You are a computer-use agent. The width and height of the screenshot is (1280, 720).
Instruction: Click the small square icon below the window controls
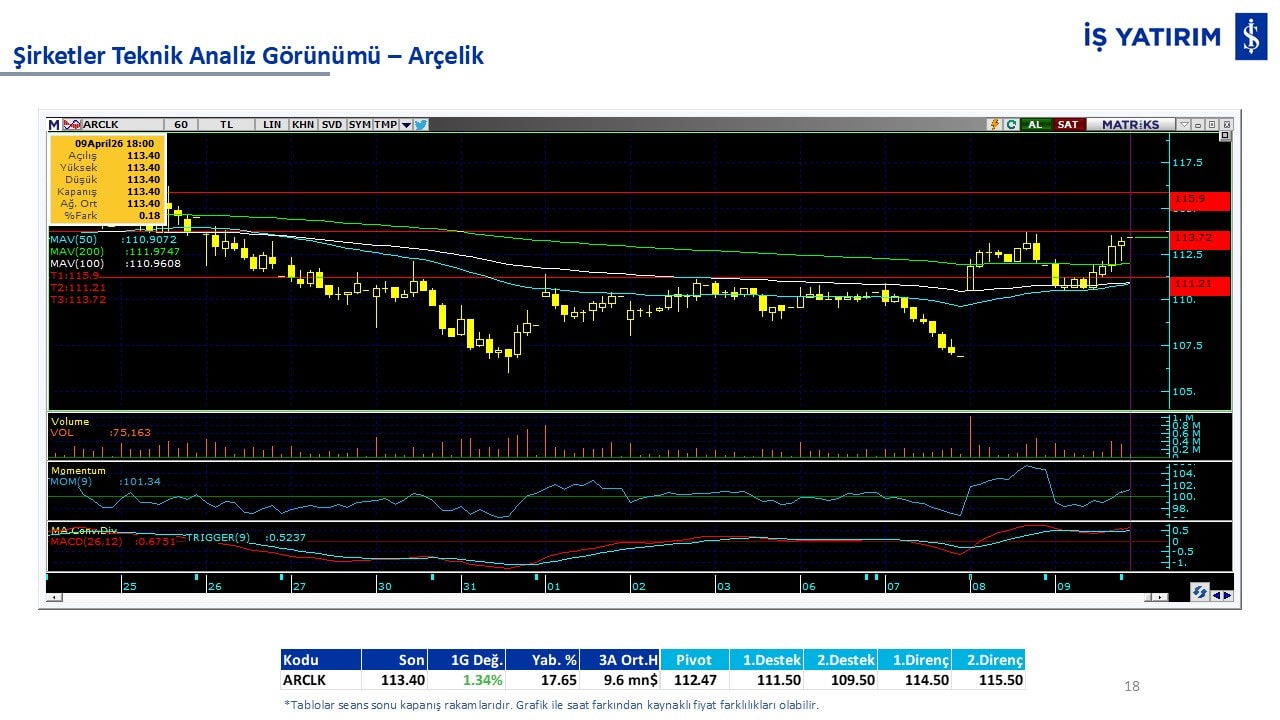[x=1225, y=136]
